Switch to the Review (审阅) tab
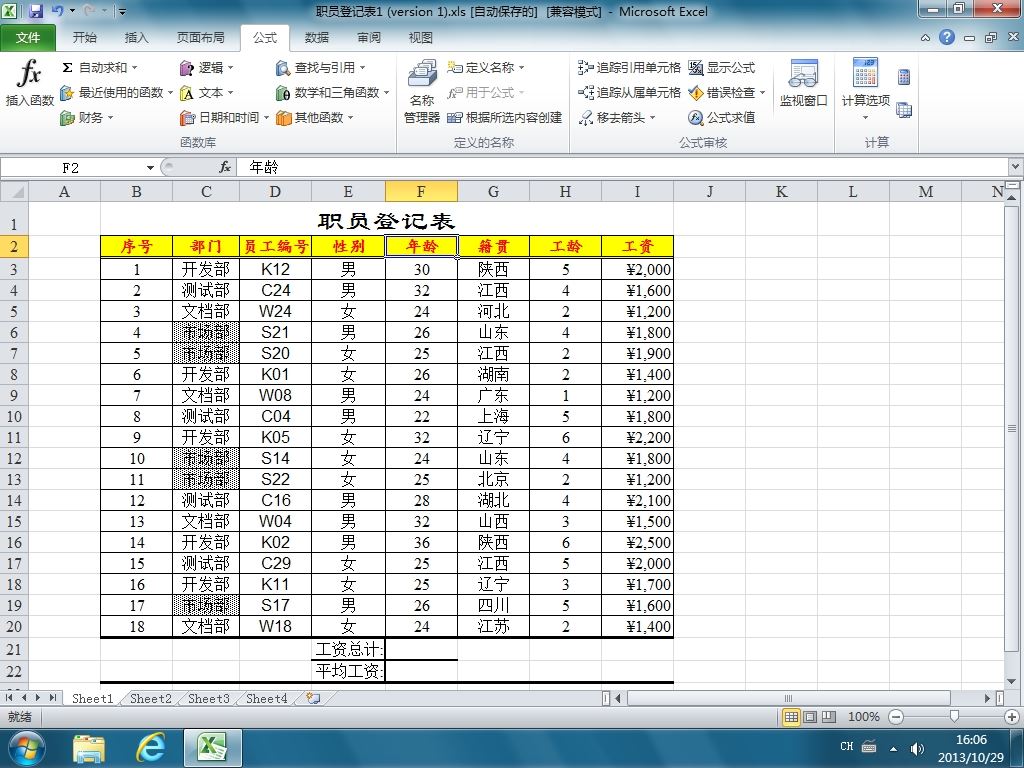Viewport: 1024px width, 768px height. (x=368, y=38)
